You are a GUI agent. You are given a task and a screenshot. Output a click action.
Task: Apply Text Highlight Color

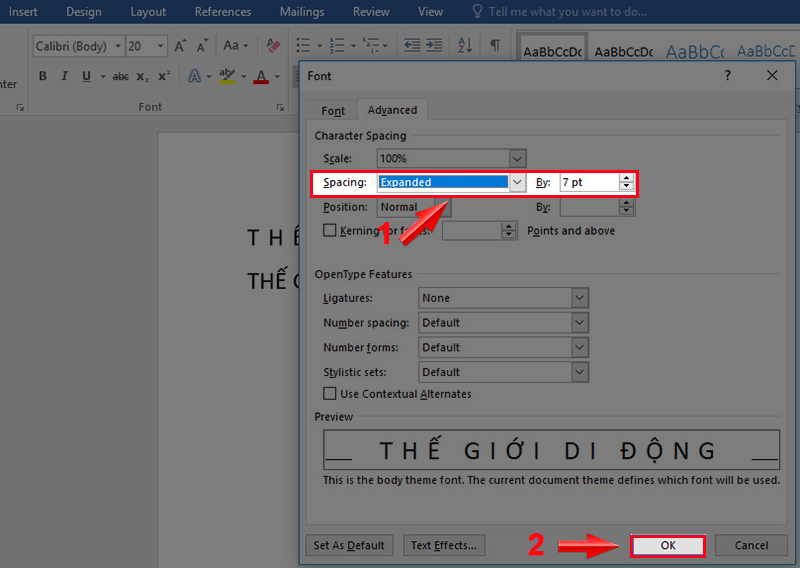click(227, 76)
